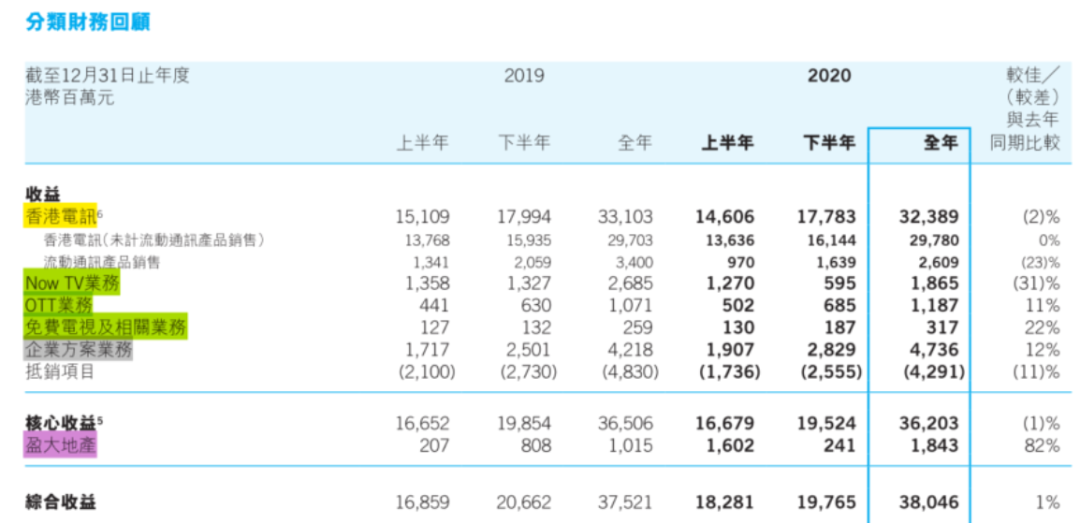Click the 同期比較 header text
This screenshot has height=523, width=1080.
pos(1024,143)
